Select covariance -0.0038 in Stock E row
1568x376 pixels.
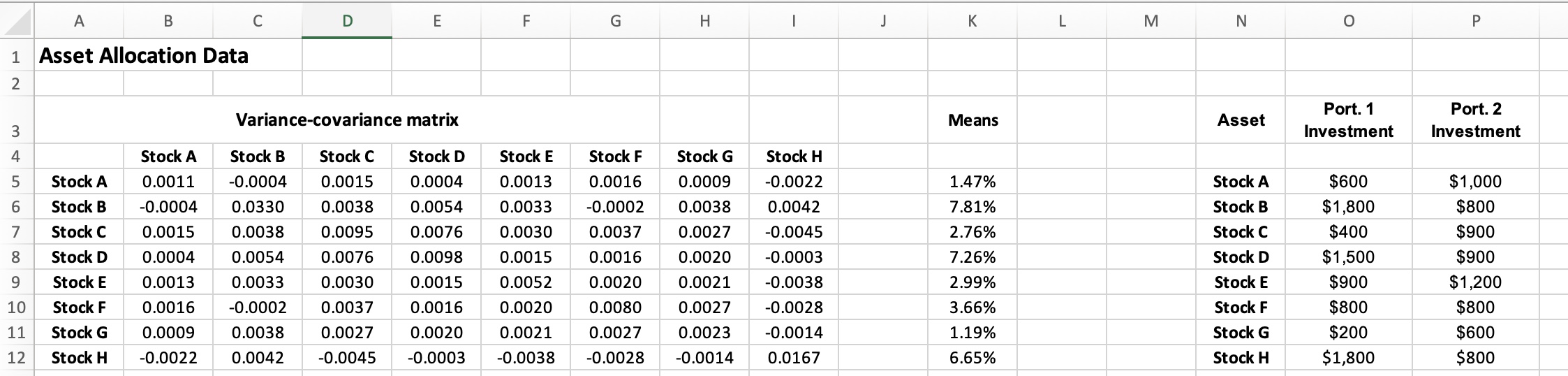click(x=794, y=282)
